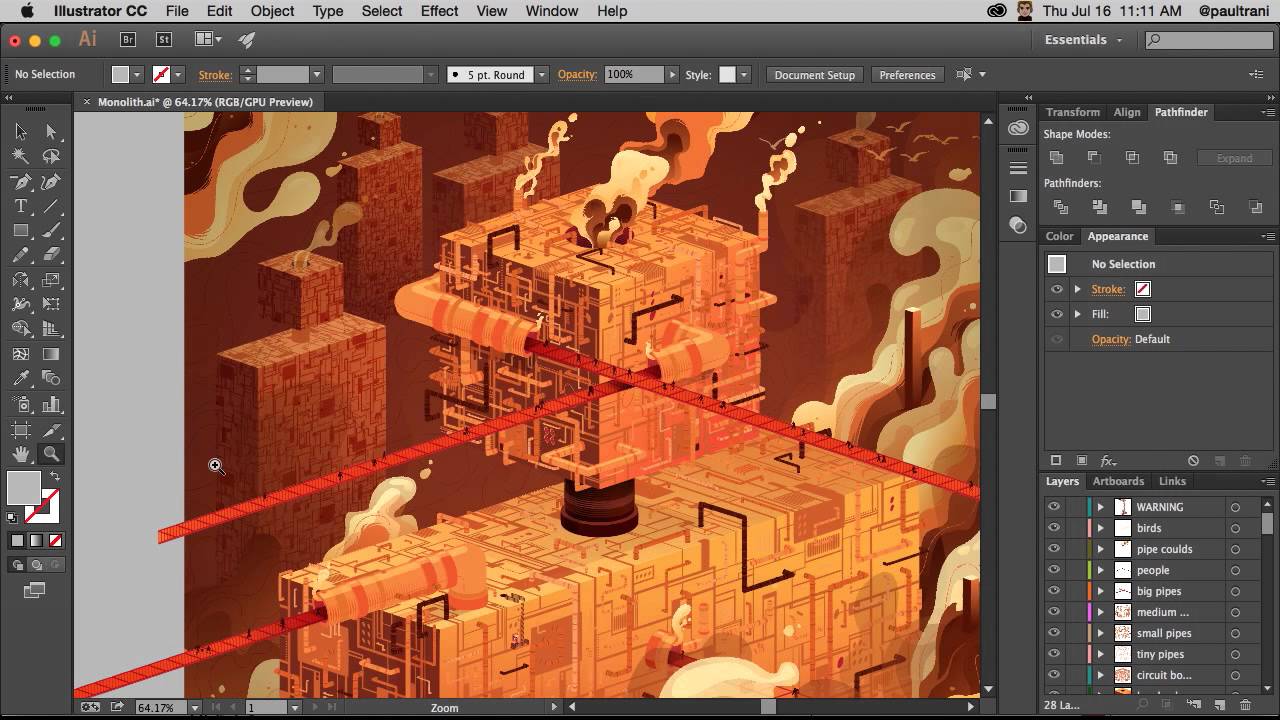This screenshot has height=720, width=1280.
Task: Select the Rotate tool
Action: click(20, 280)
